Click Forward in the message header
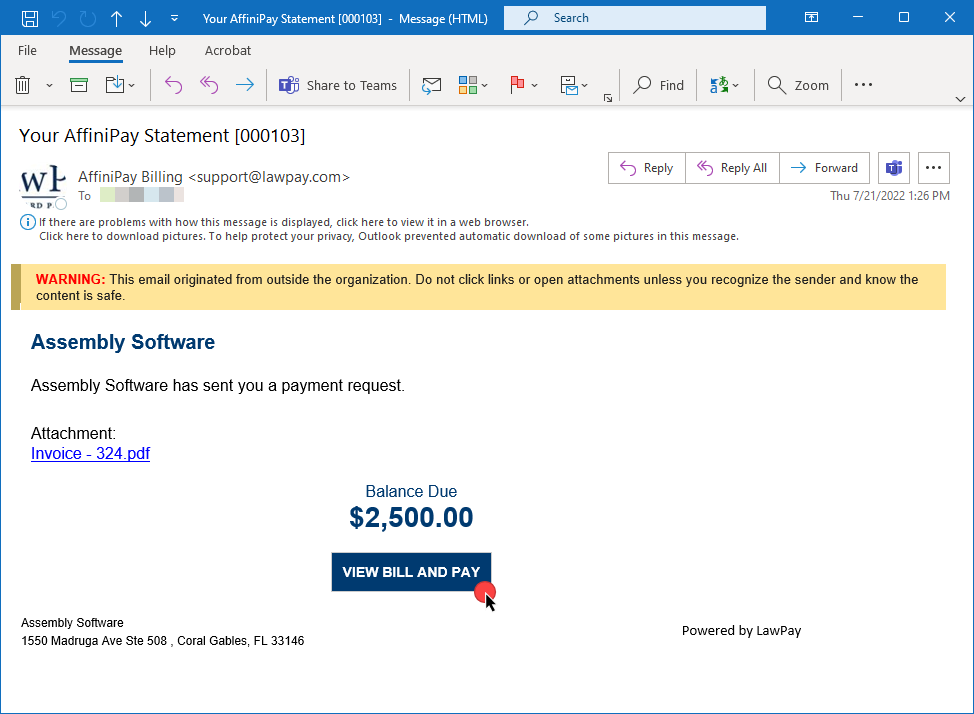The height and width of the screenshot is (714, 974). click(824, 168)
